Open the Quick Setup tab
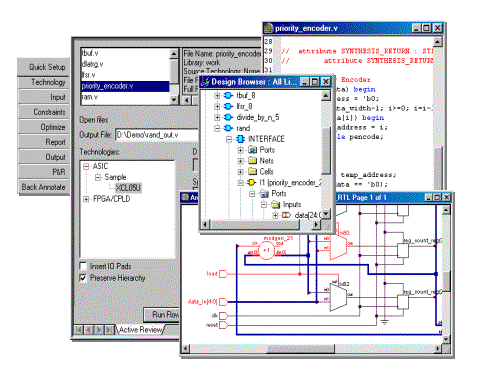 tap(44, 67)
